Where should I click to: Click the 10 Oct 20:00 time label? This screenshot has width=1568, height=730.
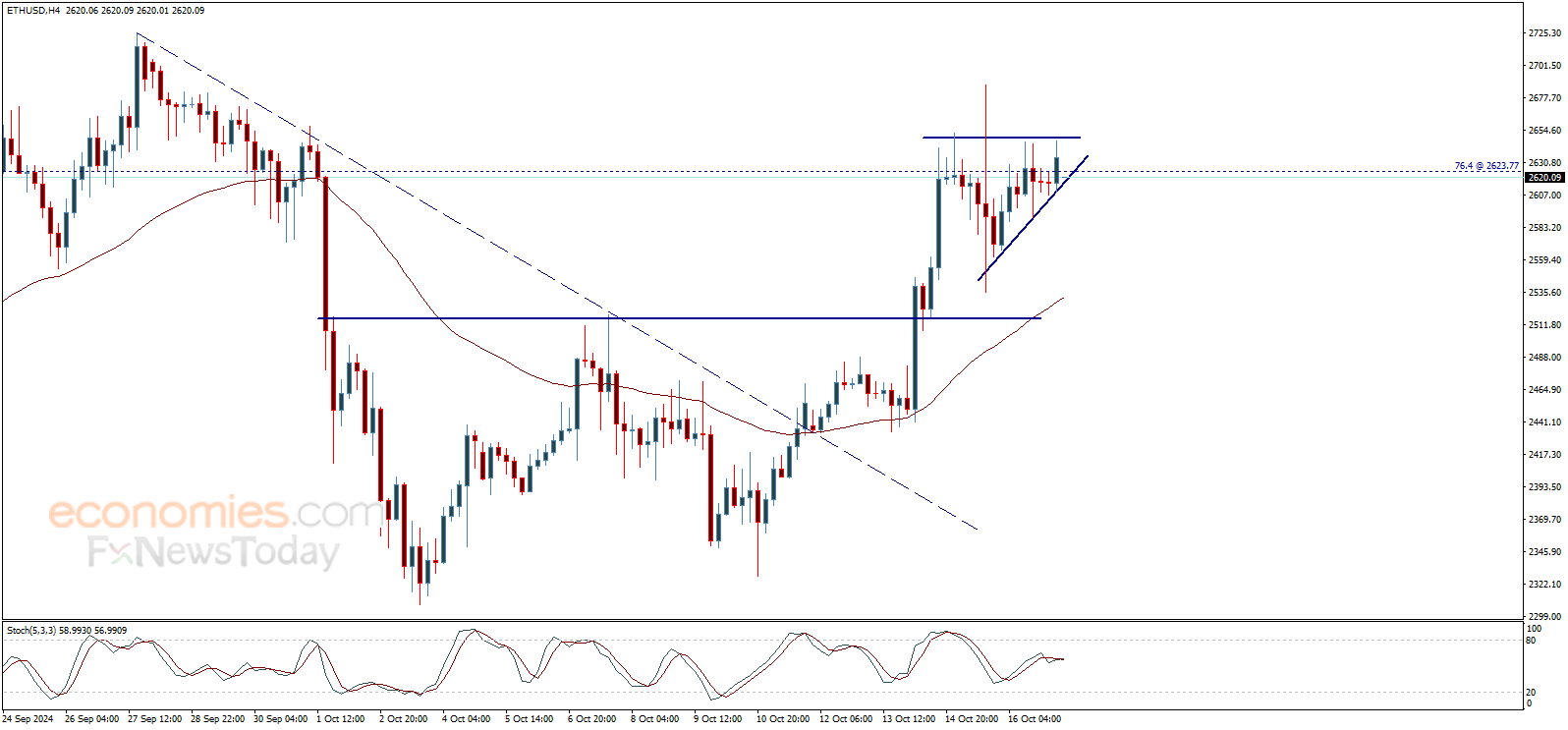[x=783, y=719]
